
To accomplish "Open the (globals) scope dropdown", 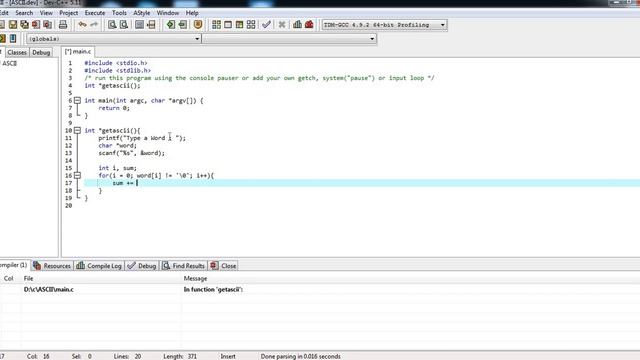I will [113, 39].
